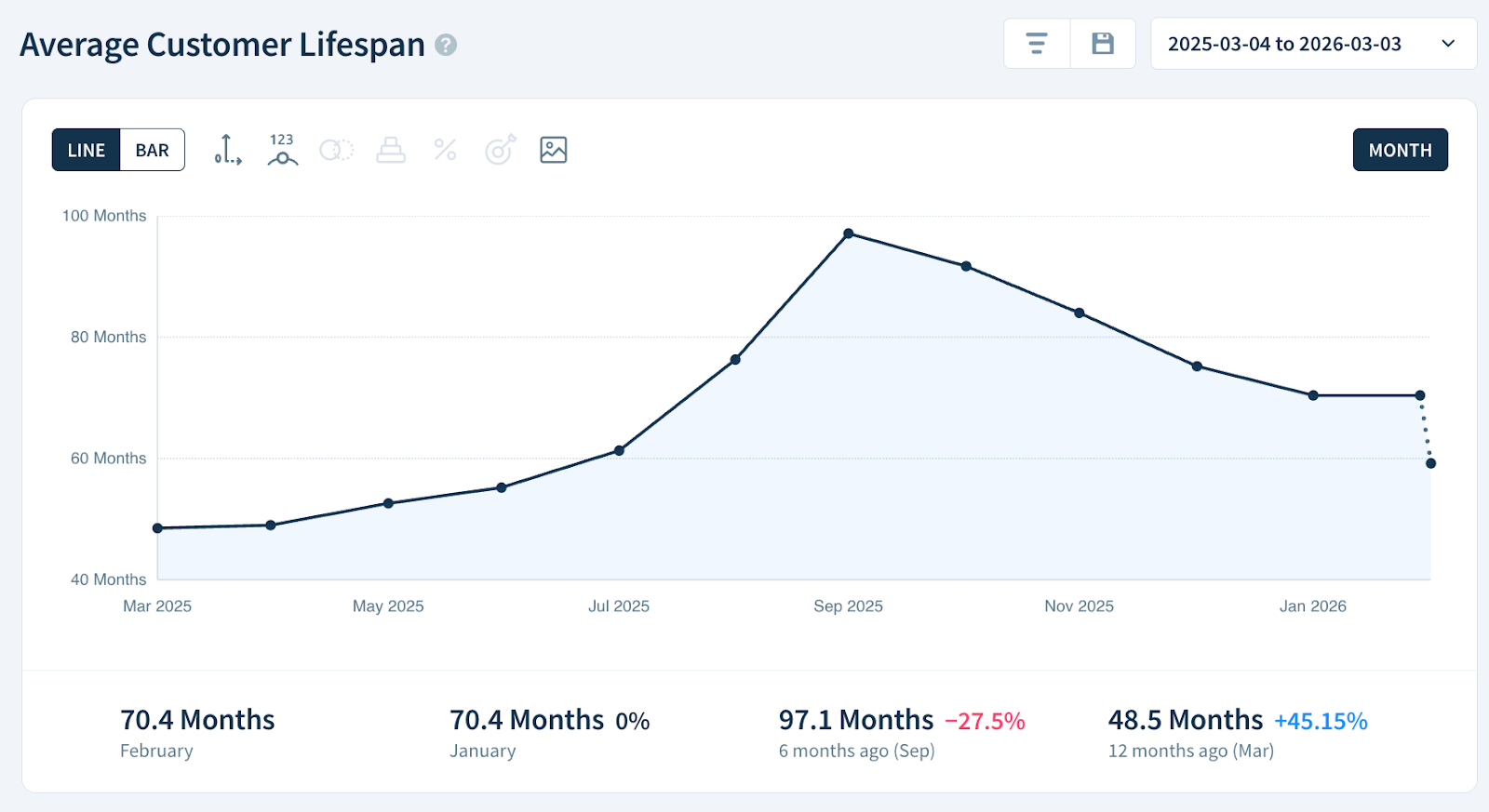Screen dimensions: 1489x812
Task: Select the goal target icon
Action: (x=499, y=150)
